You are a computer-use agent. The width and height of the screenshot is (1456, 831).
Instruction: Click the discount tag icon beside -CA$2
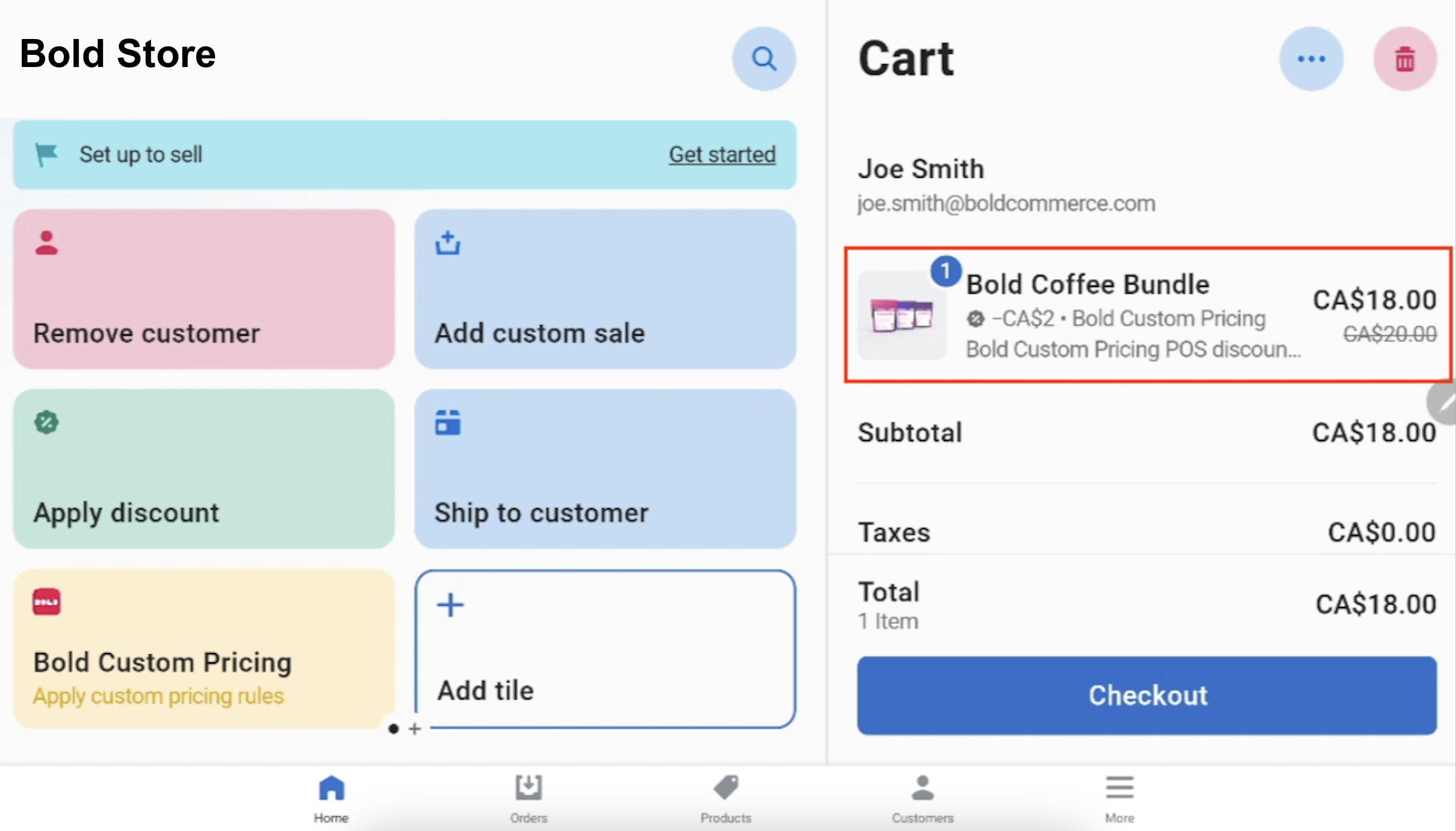click(976, 318)
